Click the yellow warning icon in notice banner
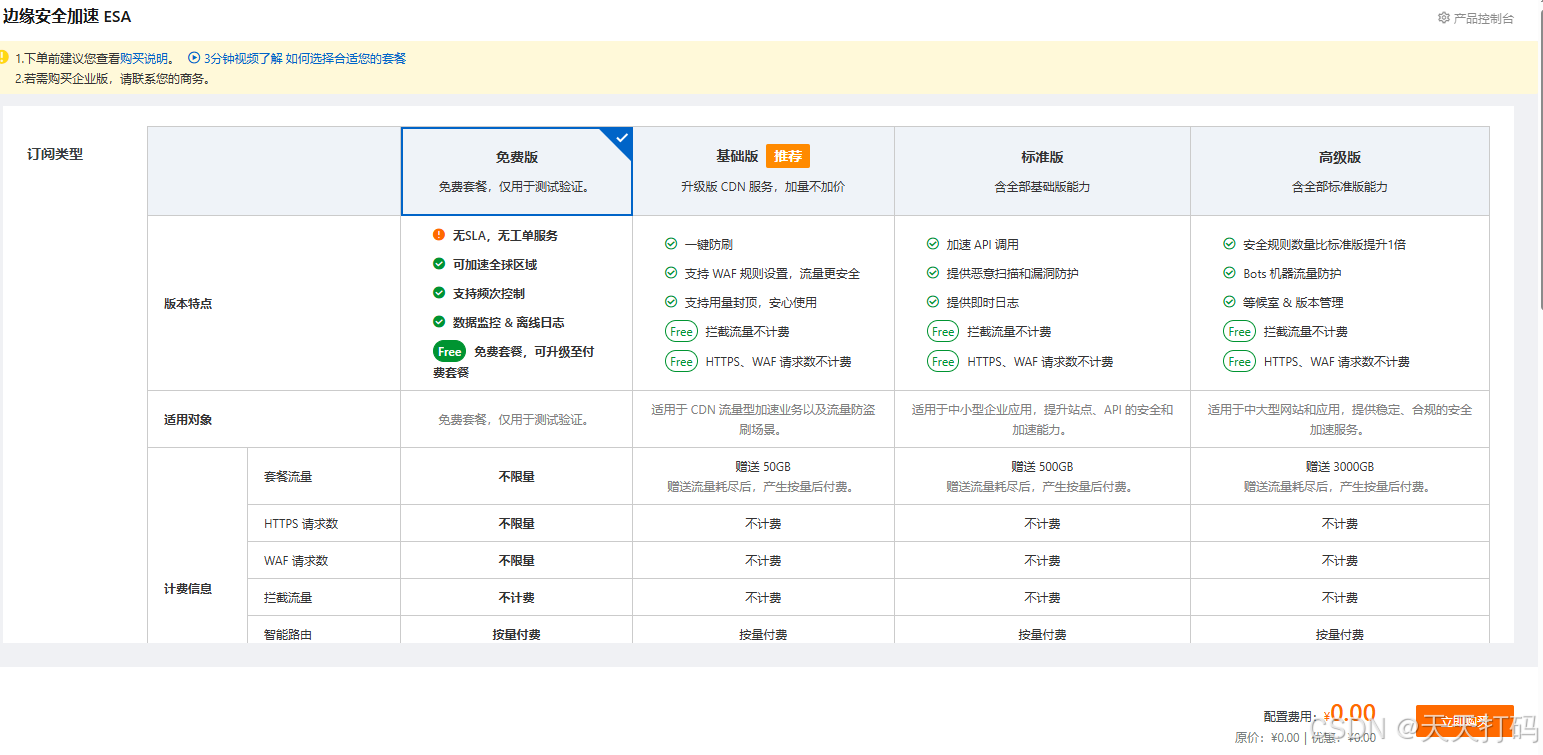This screenshot has height=755, width=1543. pos(3,57)
